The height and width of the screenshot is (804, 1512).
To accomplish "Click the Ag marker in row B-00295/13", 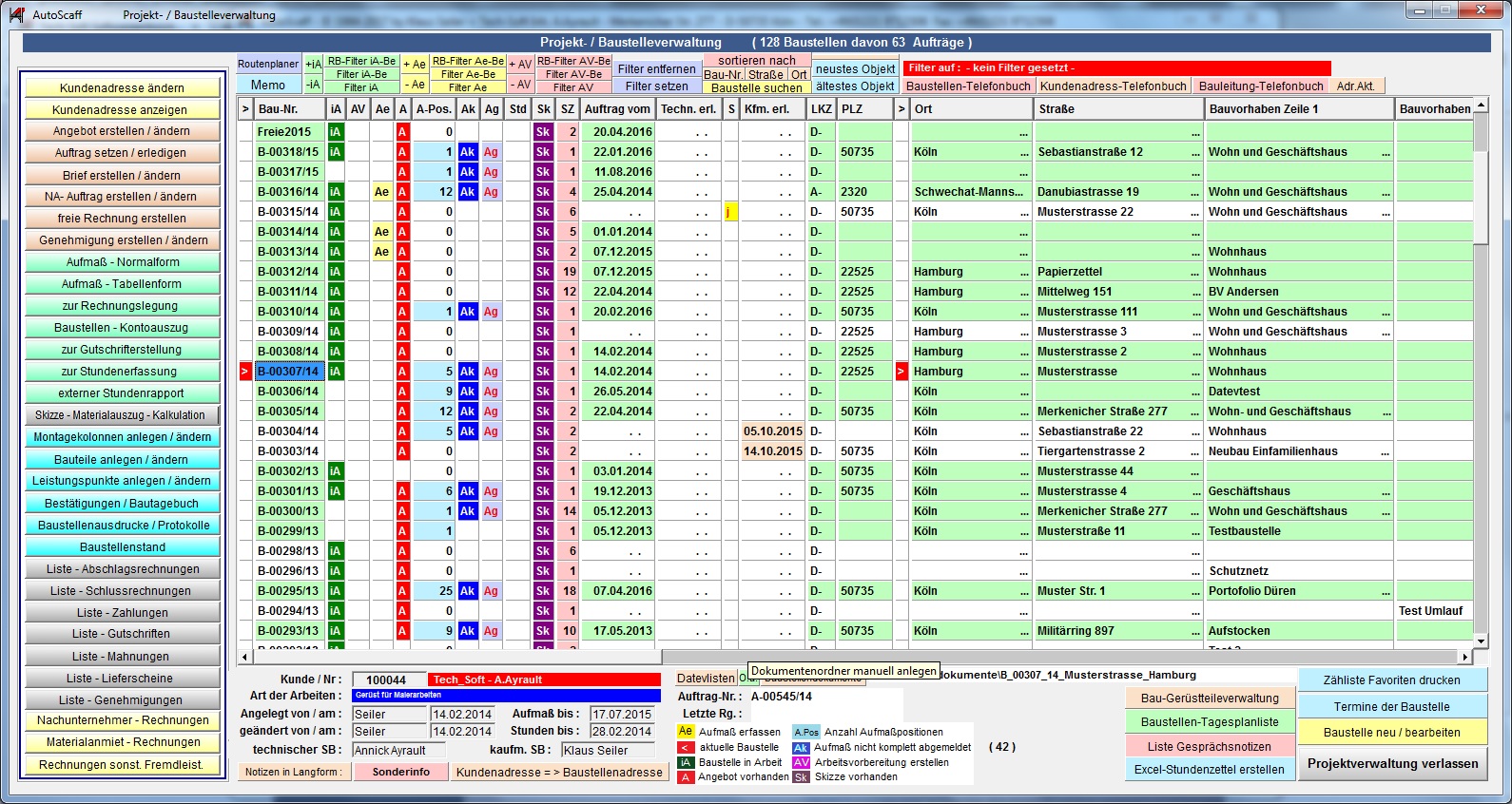I will 491,591.
